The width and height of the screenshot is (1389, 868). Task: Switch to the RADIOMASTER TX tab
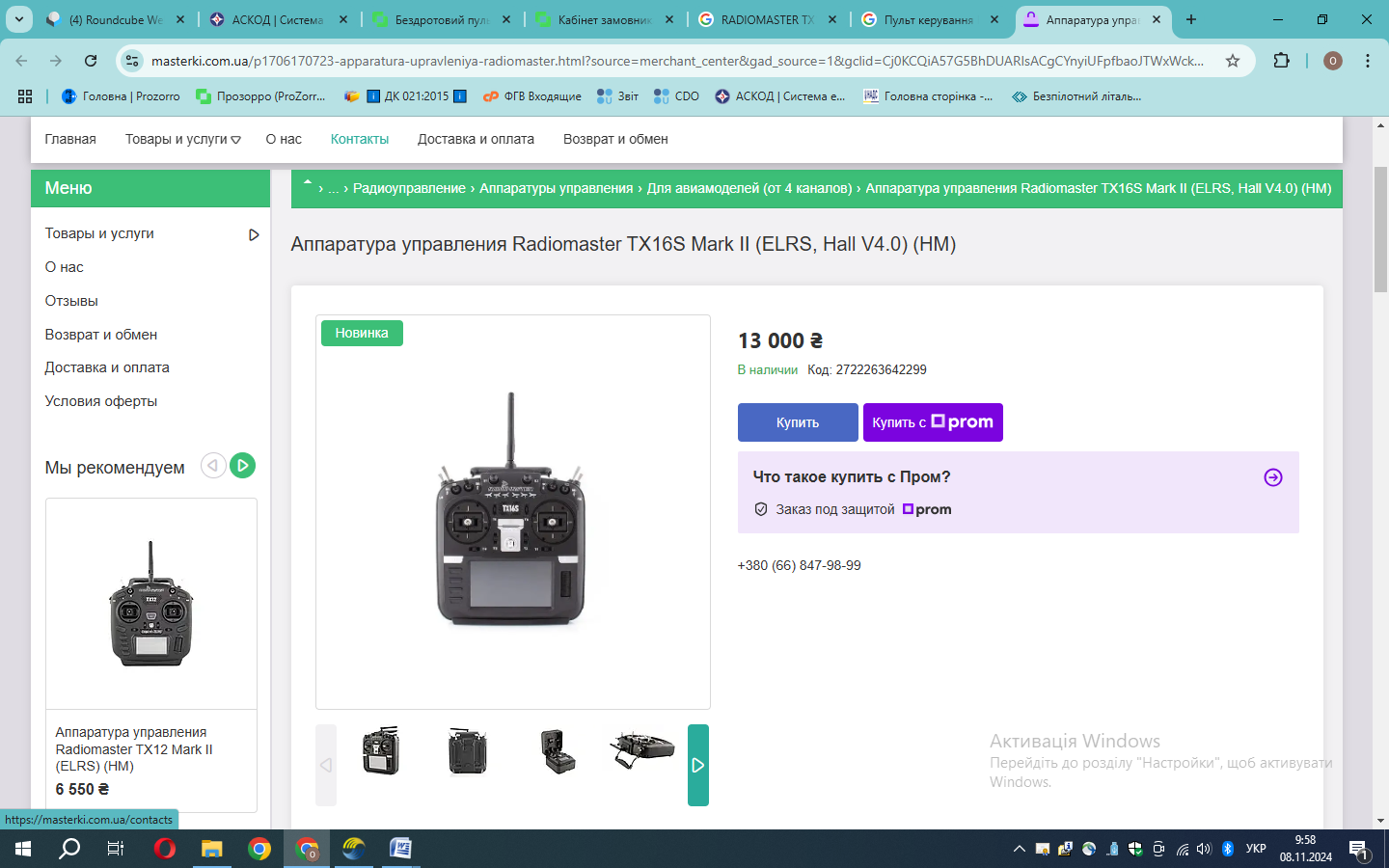point(768,19)
